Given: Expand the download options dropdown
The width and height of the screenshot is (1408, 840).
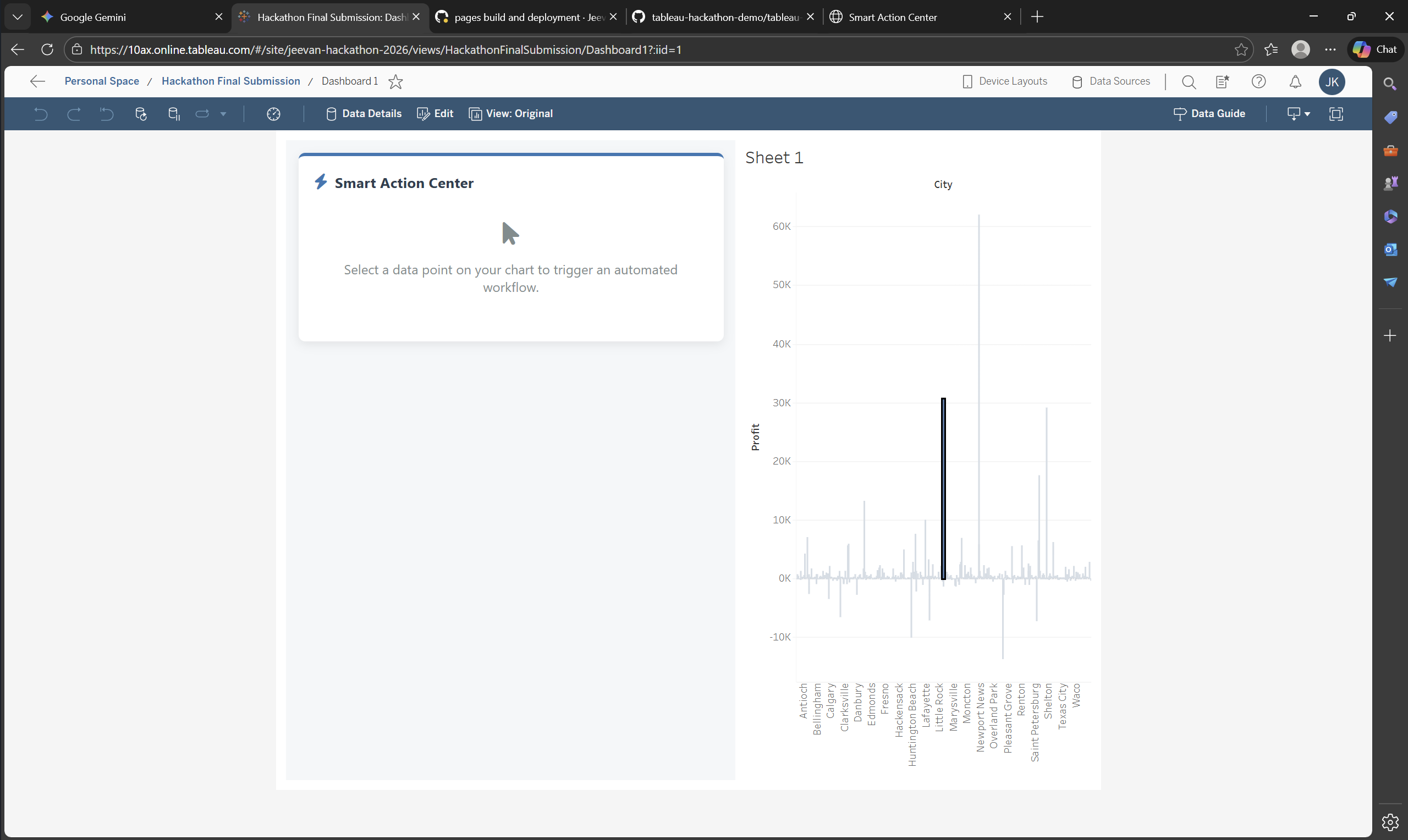Looking at the screenshot, I should click(1308, 114).
